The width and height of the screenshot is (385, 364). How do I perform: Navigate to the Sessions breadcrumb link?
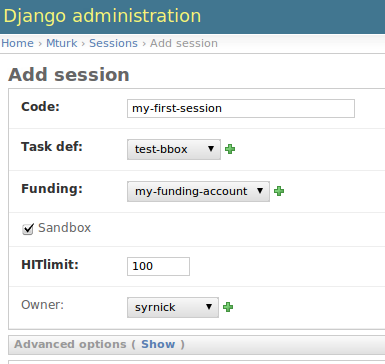pyautogui.click(x=113, y=43)
